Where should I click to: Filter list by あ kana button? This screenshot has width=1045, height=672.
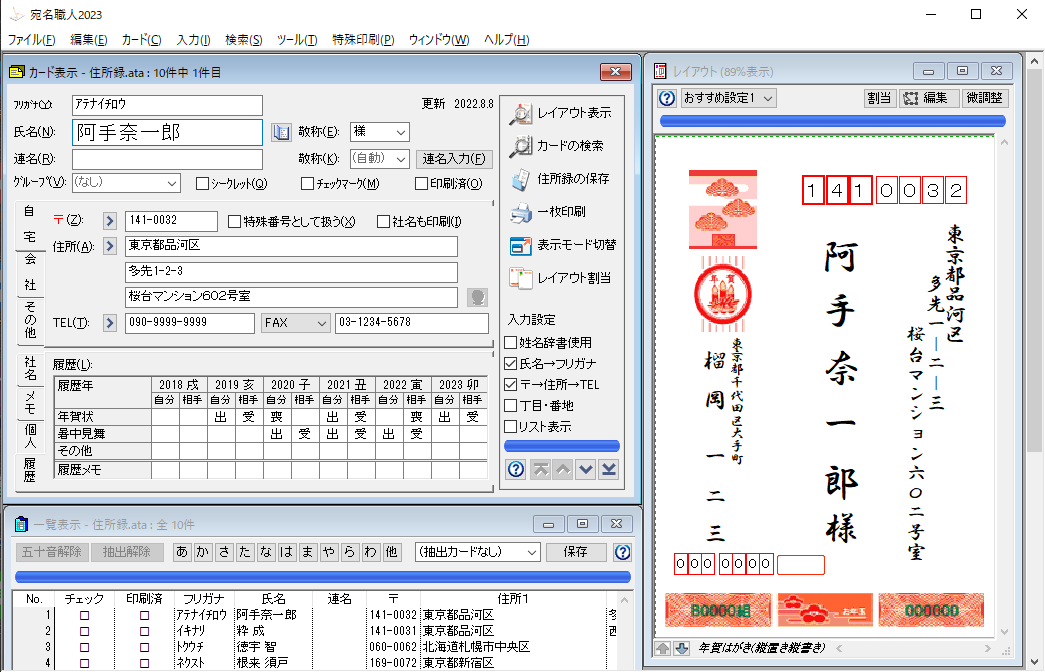[182, 552]
